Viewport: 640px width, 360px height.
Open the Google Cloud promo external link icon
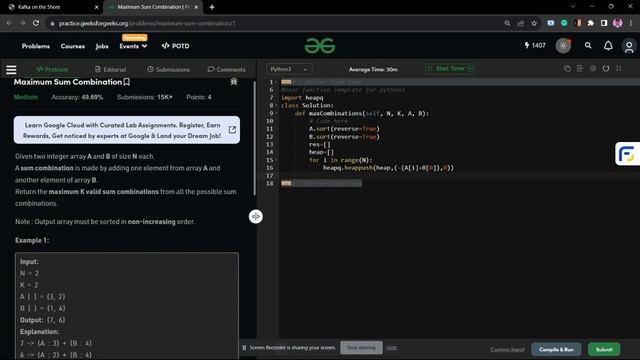click(x=232, y=130)
